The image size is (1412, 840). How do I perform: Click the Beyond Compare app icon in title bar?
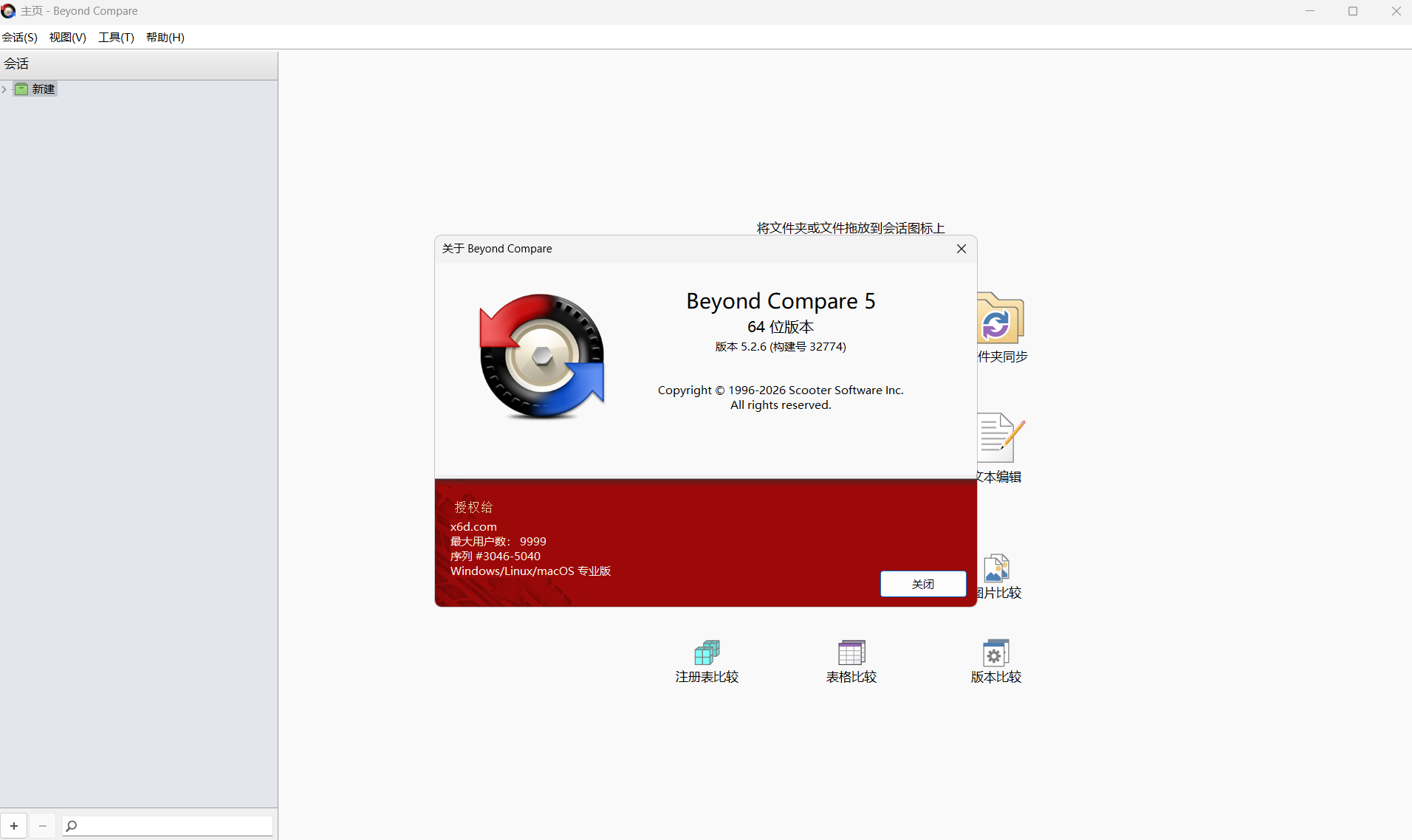(x=8, y=11)
